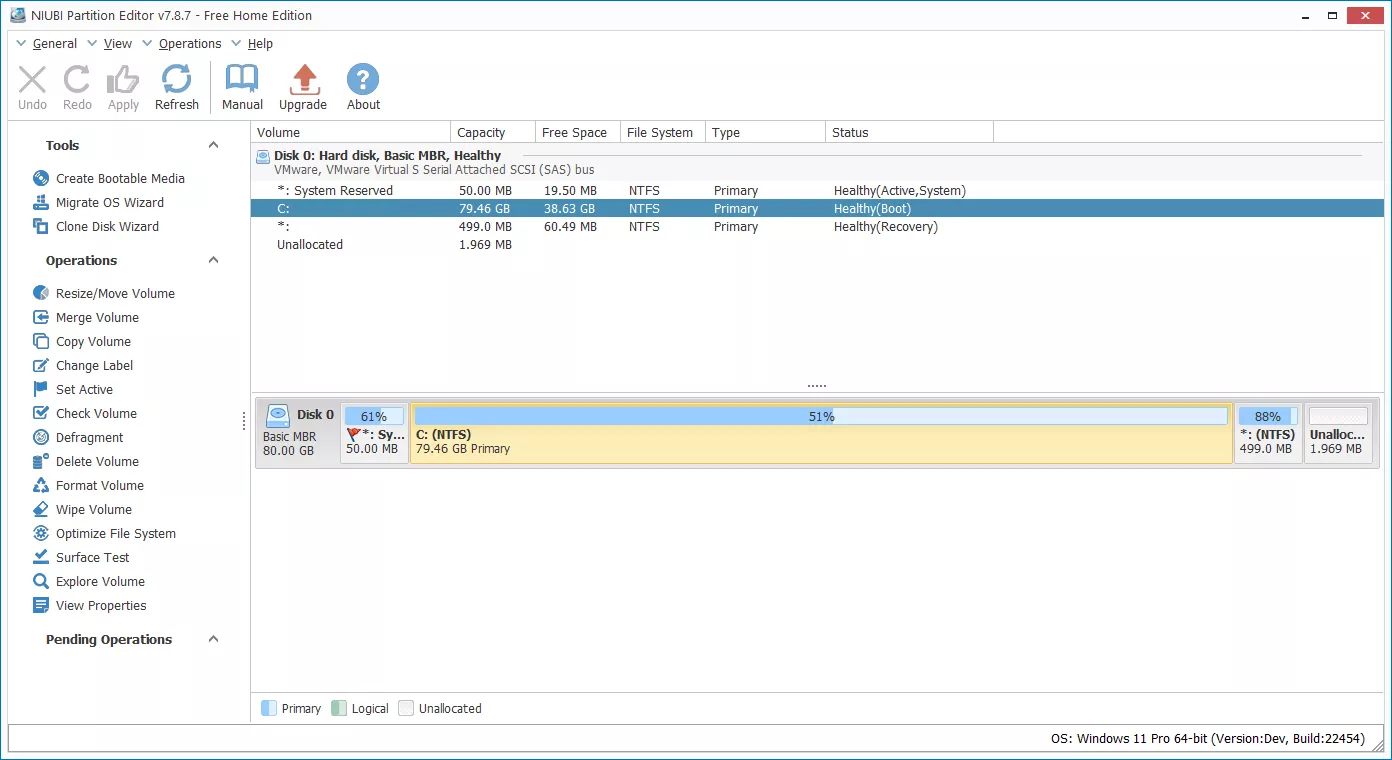Click the File System column header
Viewport: 1392px width, 760px height.
(x=662, y=132)
